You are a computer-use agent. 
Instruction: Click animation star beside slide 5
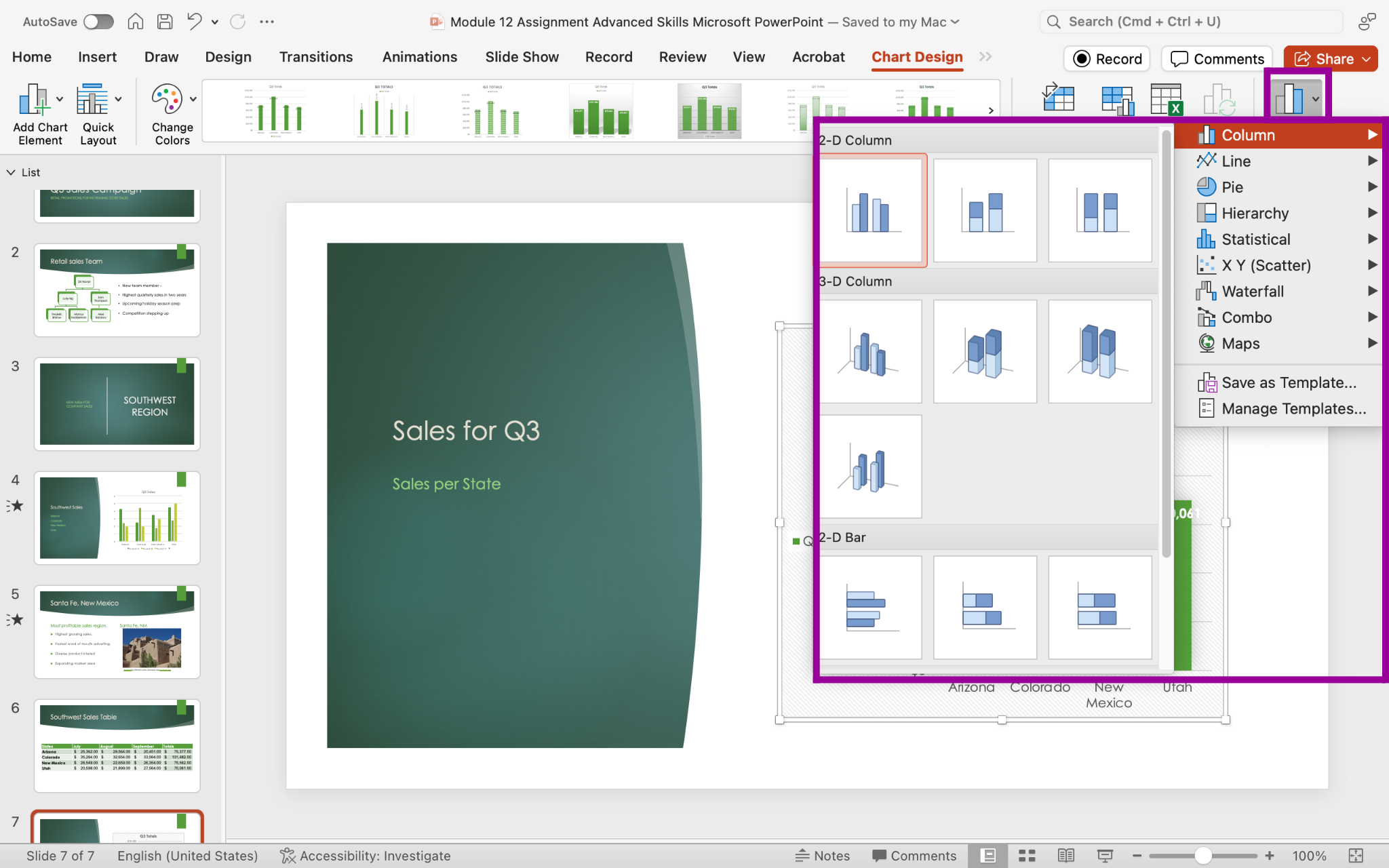coord(15,620)
